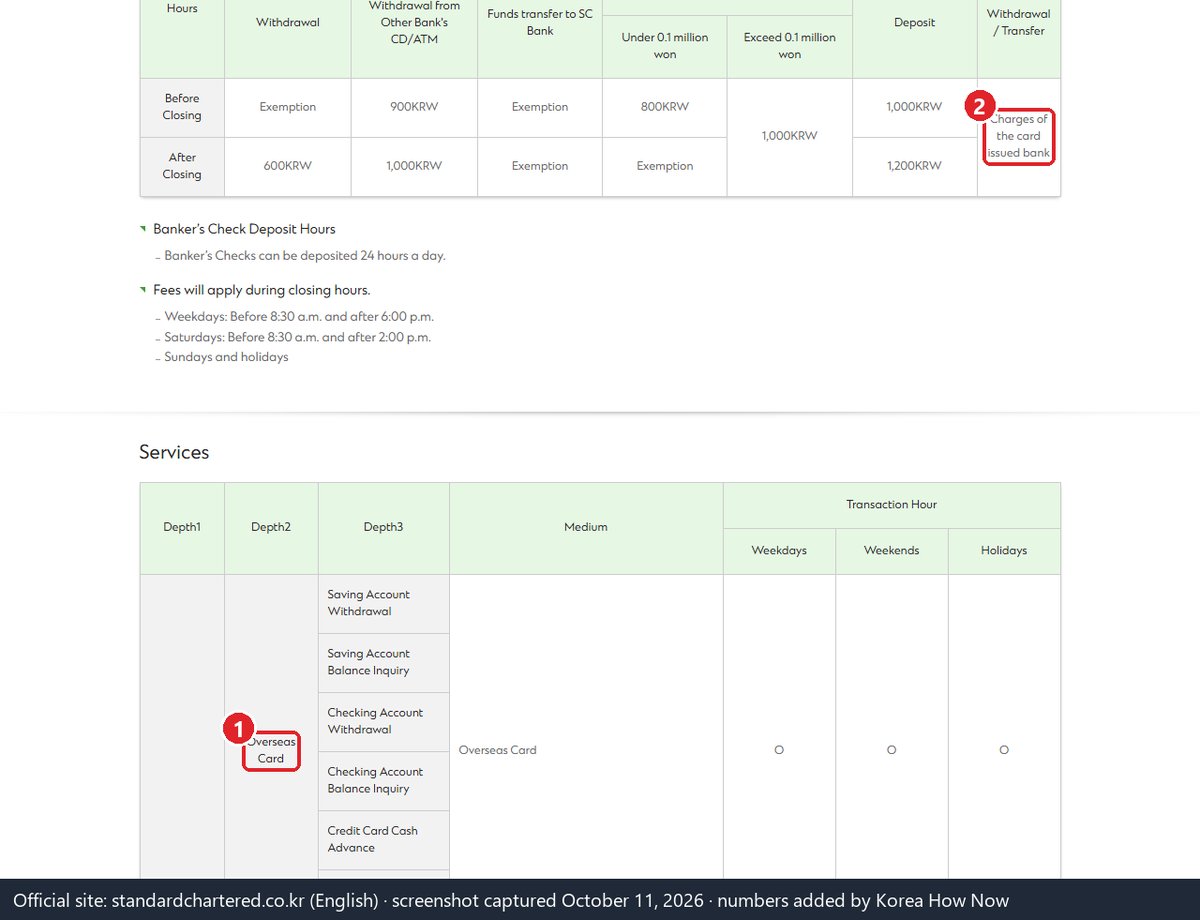Viewport: 1200px width, 920px height.
Task: Click the Medium column header
Action: point(586,527)
